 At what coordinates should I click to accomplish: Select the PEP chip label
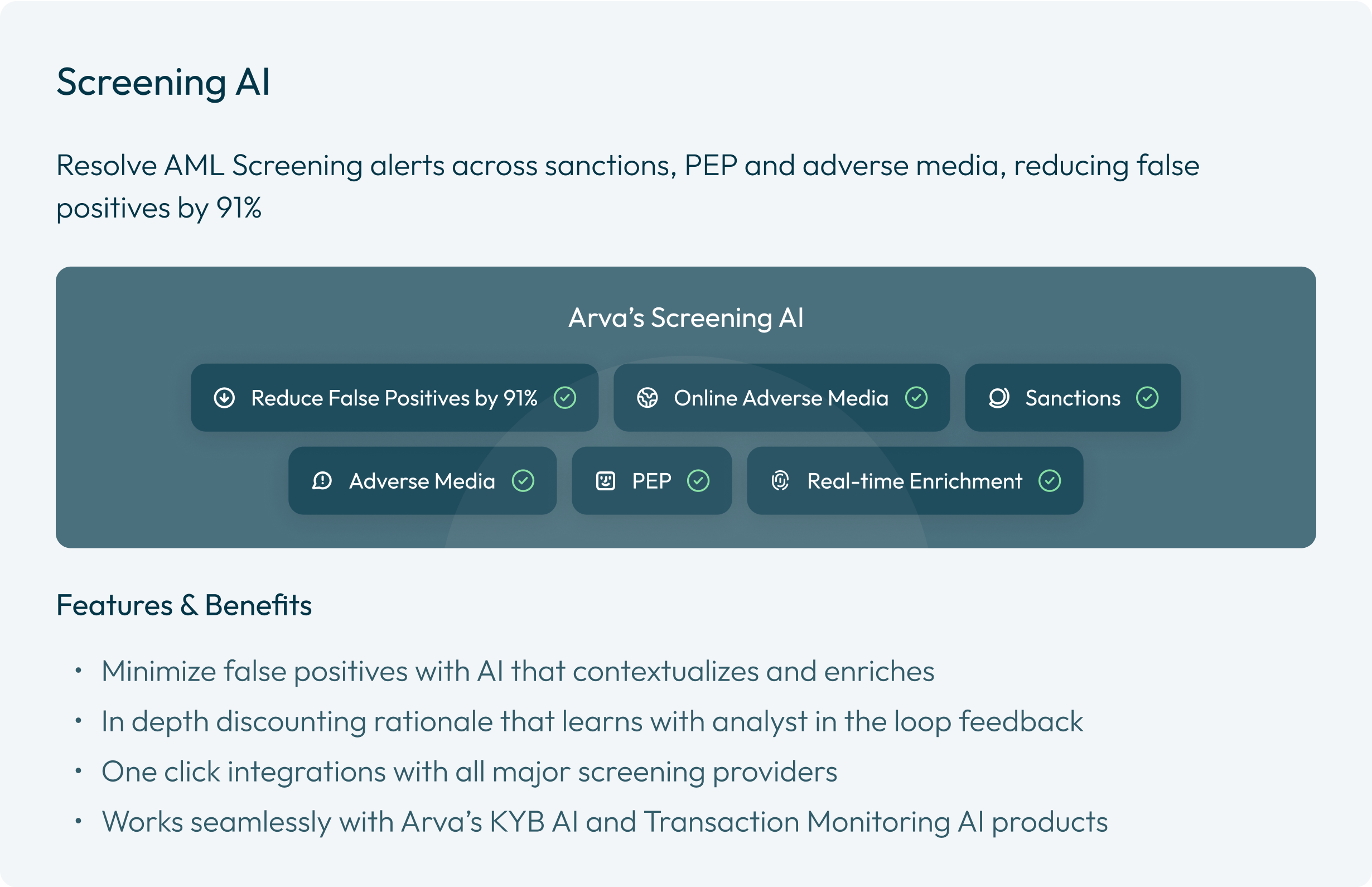pos(651,481)
